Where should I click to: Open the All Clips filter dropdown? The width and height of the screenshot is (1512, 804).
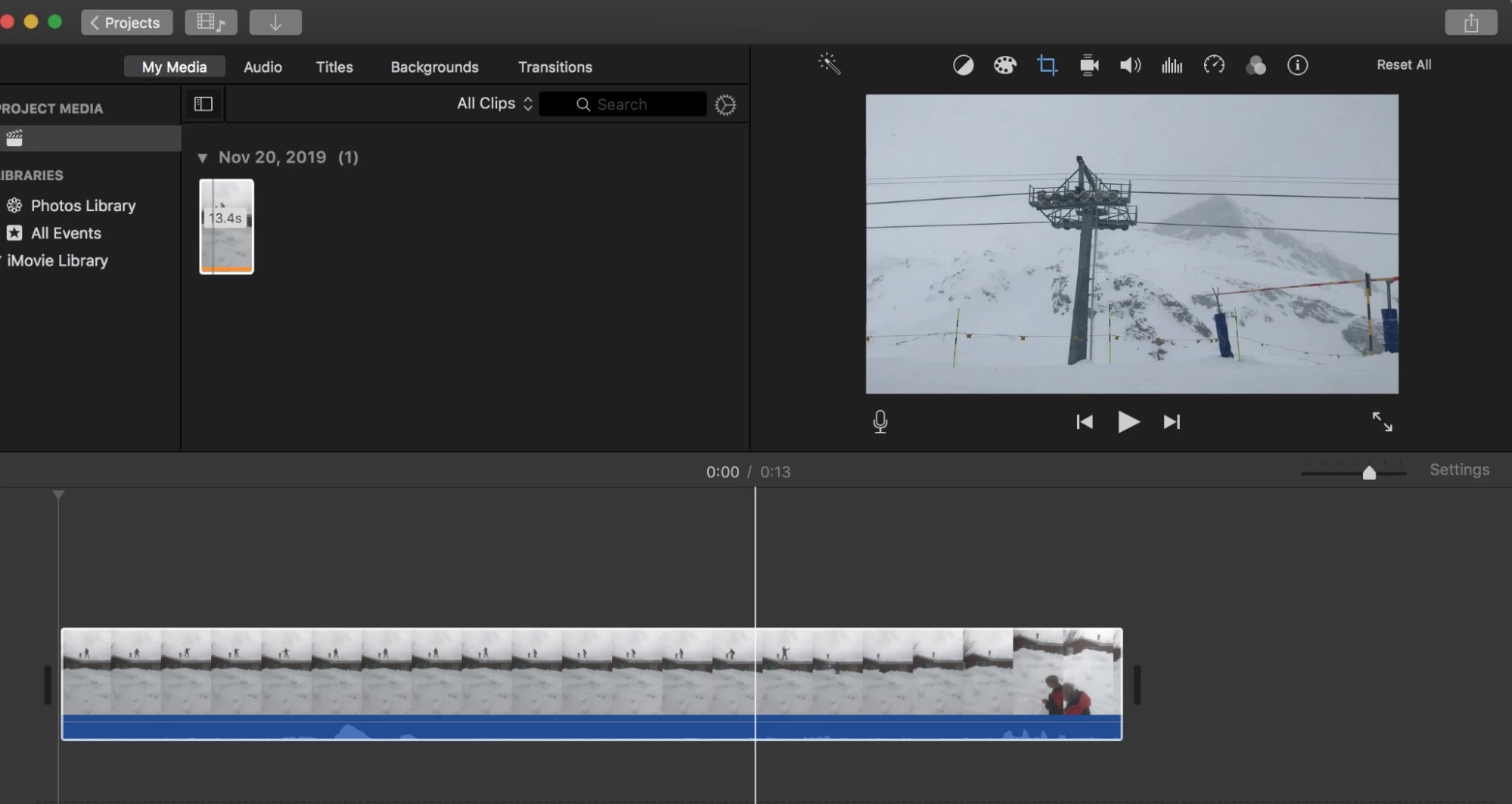click(x=495, y=104)
